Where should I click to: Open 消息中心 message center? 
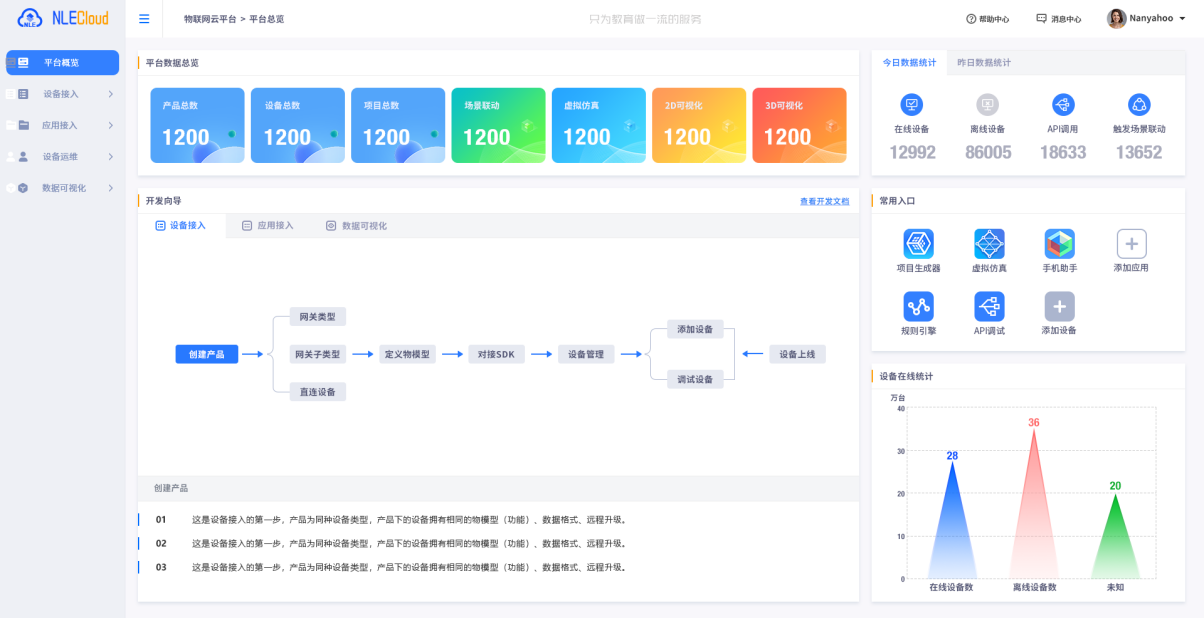pyautogui.click(x=1058, y=19)
